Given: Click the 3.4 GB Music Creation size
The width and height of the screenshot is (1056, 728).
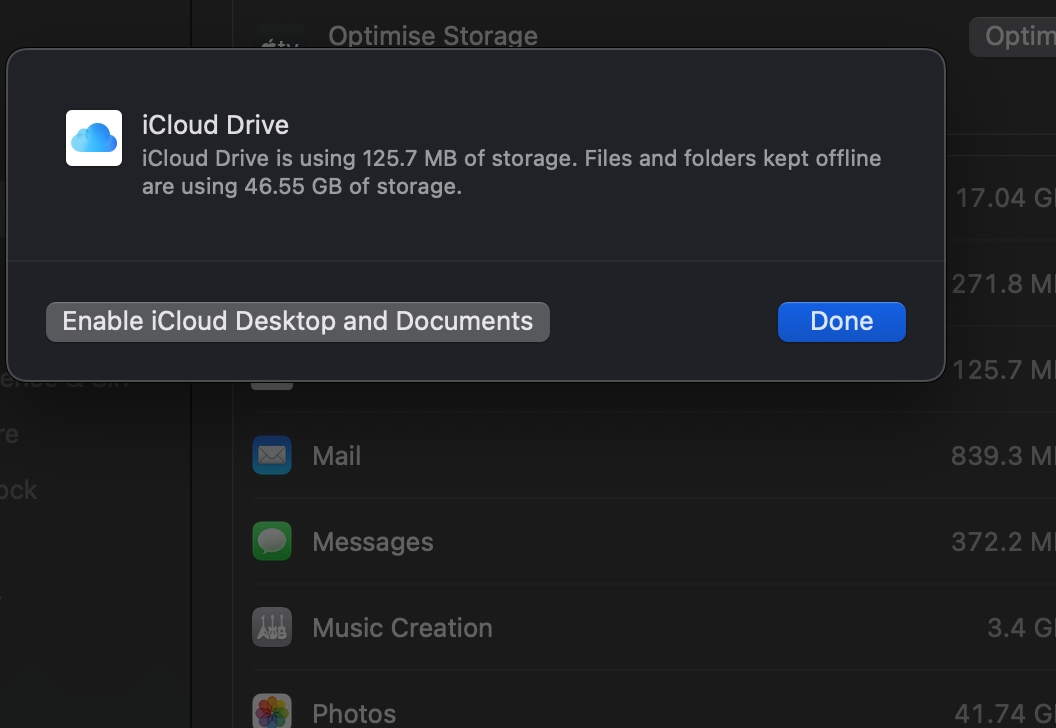Looking at the screenshot, I should click(1022, 628).
